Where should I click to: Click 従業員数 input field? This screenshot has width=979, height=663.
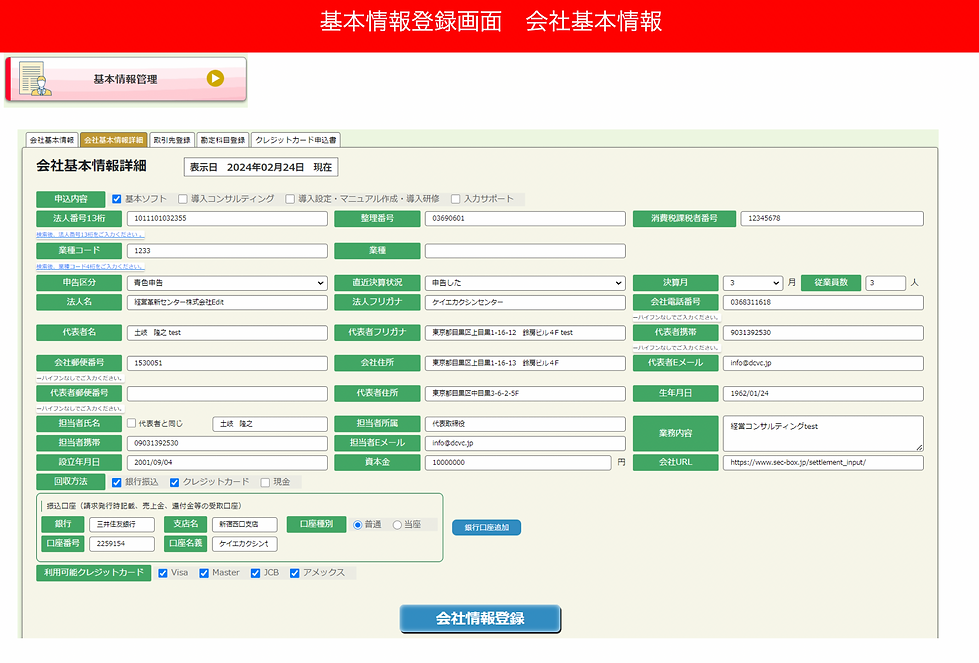coord(885,283)
